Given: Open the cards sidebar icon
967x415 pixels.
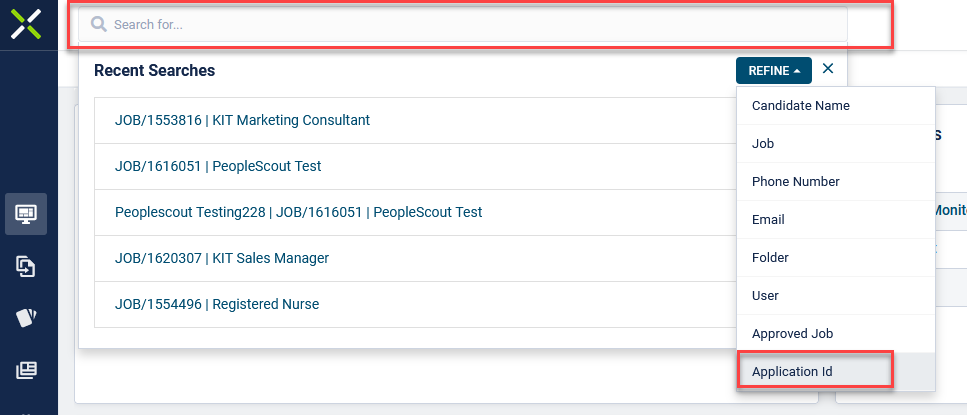Looking at the screenshot, I should (x=26, y=318).
